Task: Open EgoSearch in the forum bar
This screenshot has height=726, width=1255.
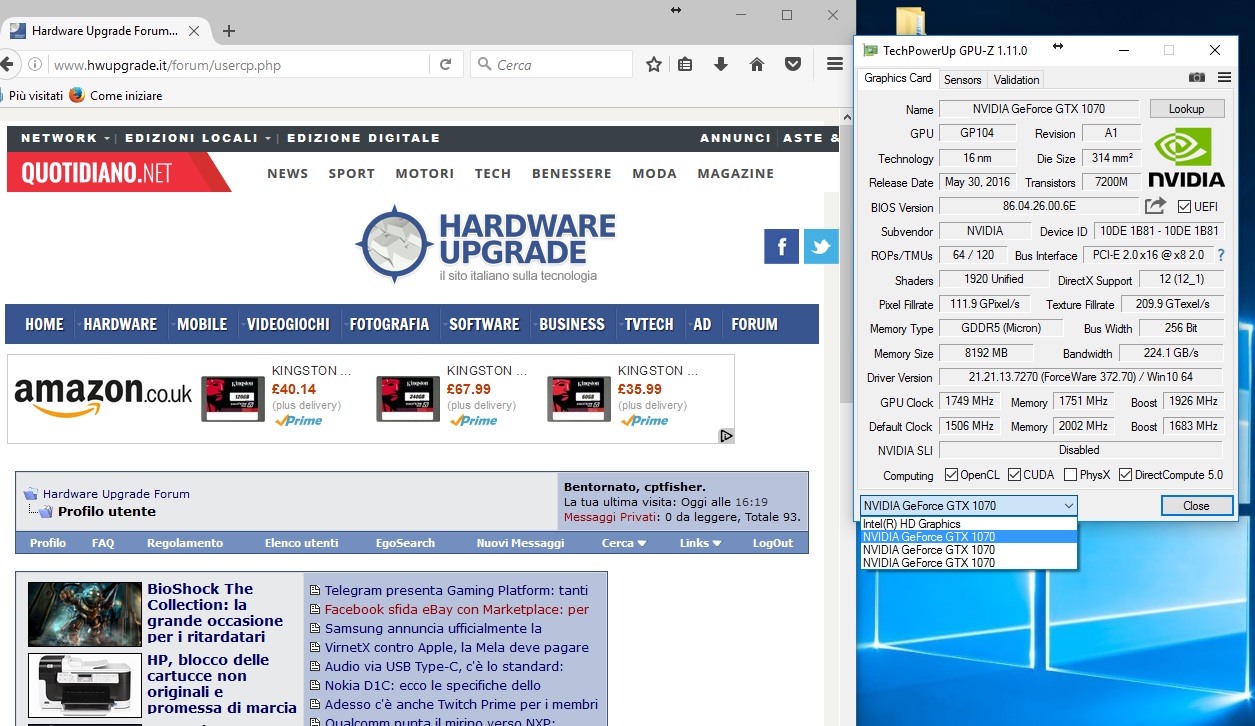Action: 405,543
